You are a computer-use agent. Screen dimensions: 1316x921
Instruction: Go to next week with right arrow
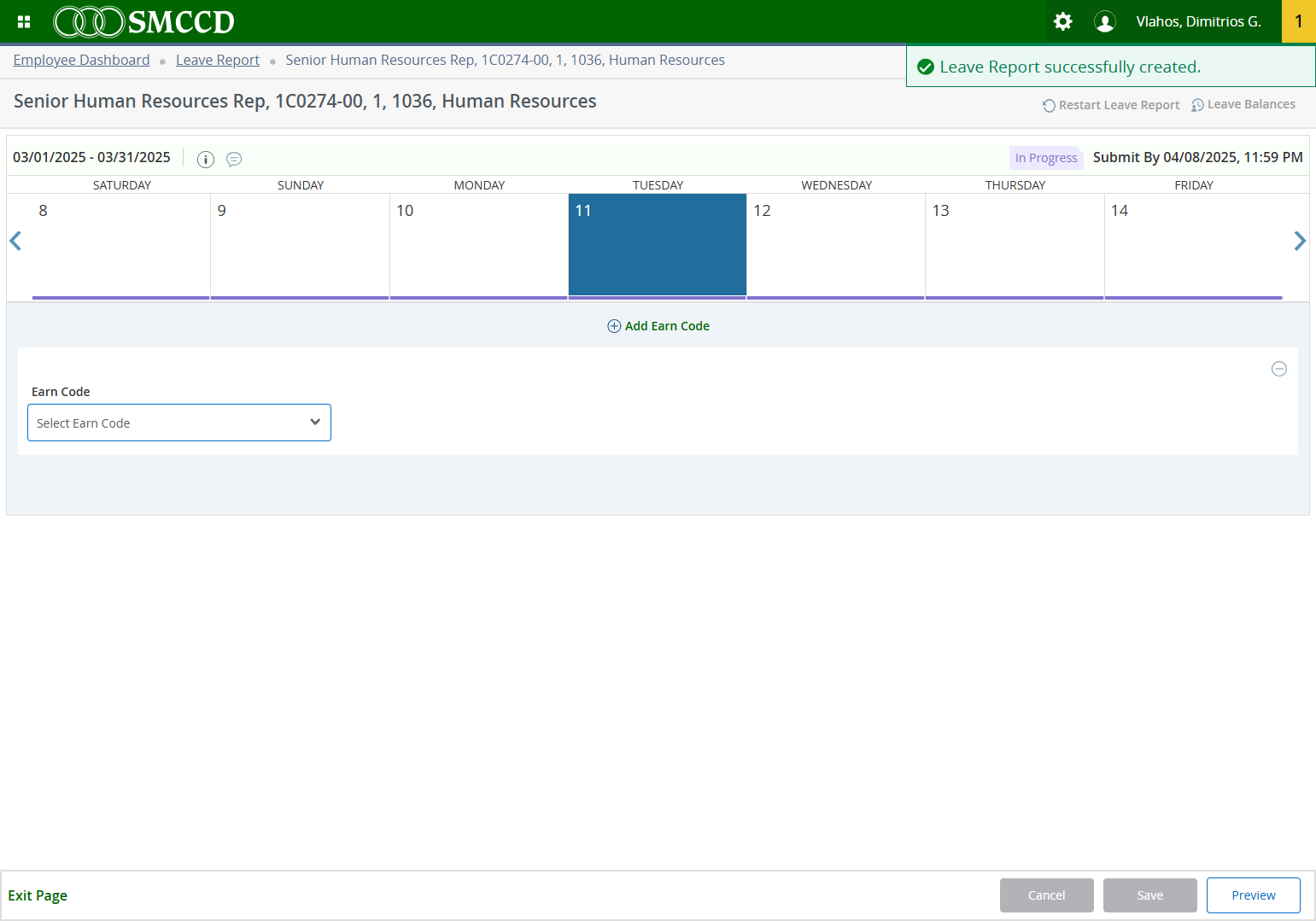click(x=1300, y=242)
